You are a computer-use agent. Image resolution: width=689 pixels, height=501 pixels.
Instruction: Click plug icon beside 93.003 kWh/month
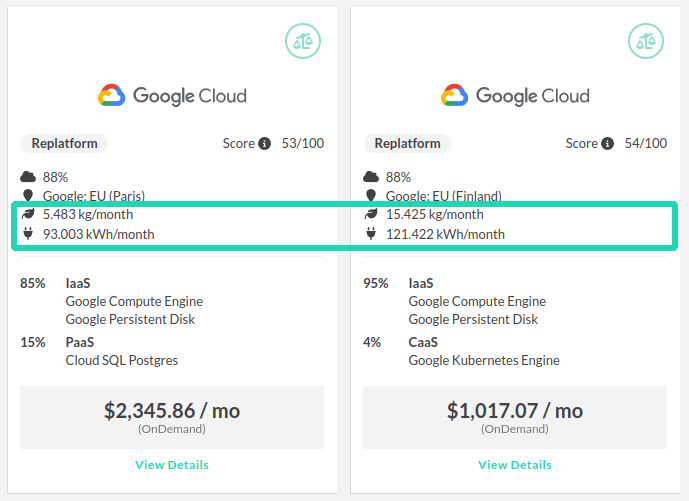[x=28, y=233]
